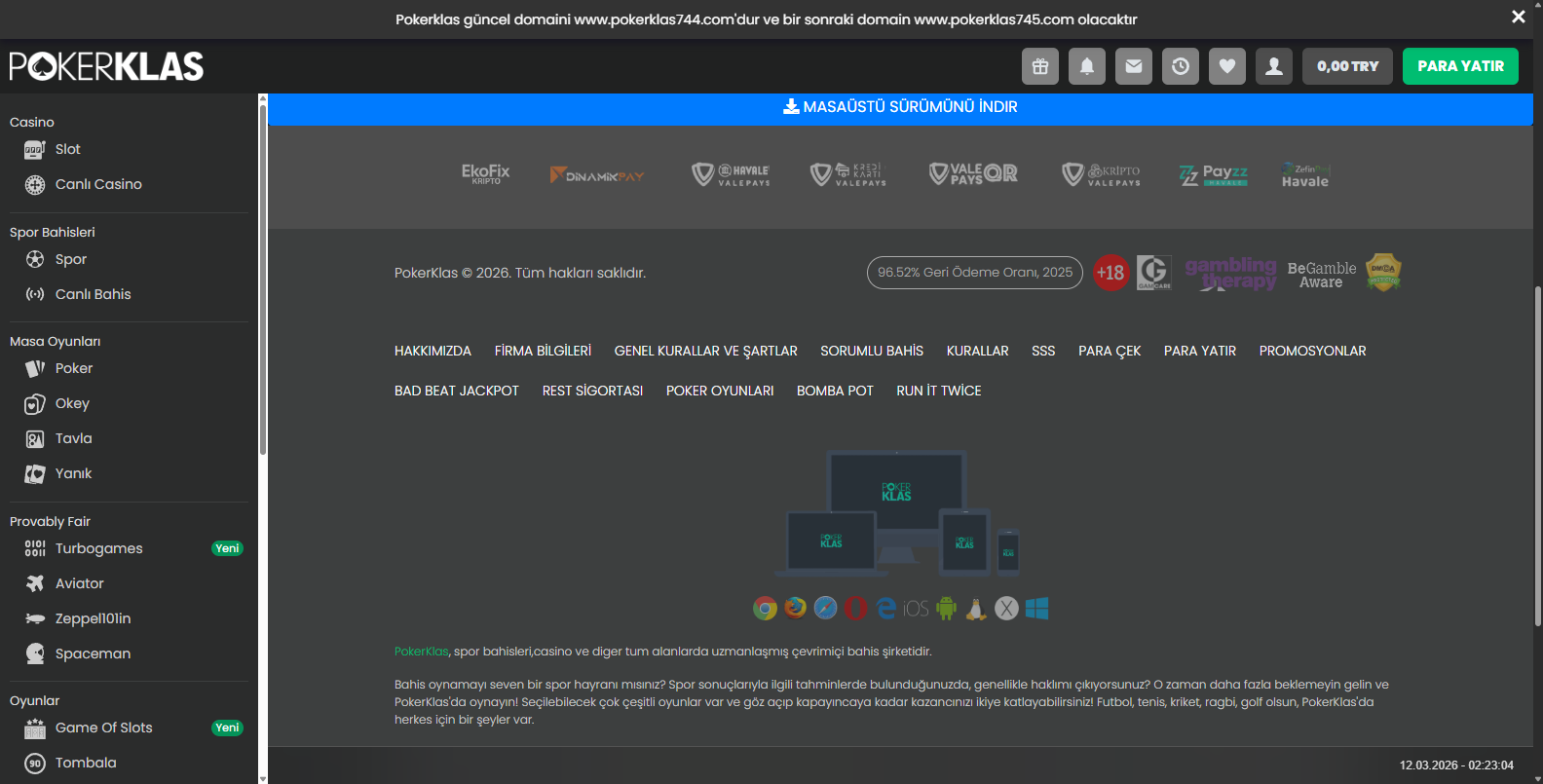Click the +18 age restriction badge
Viewport: 1543px width, 784px height.
[1110, 273]
